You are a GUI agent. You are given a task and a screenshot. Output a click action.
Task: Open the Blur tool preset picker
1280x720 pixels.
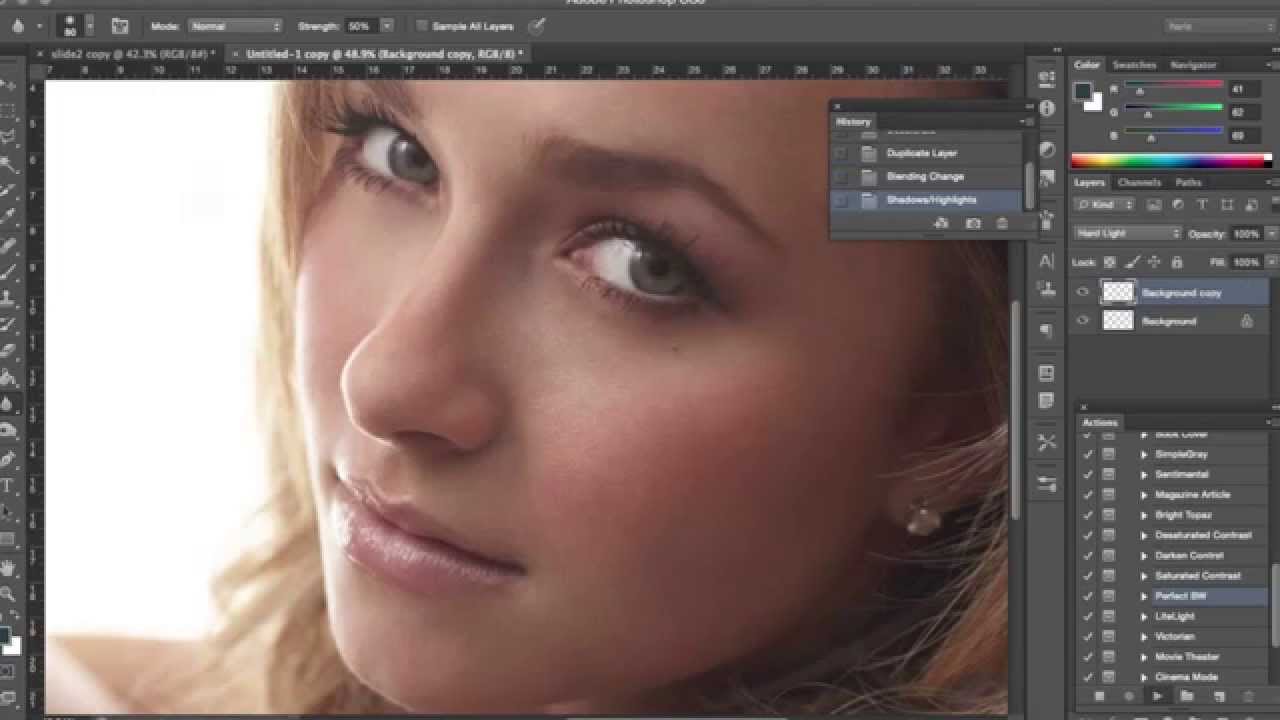(27, 26)
